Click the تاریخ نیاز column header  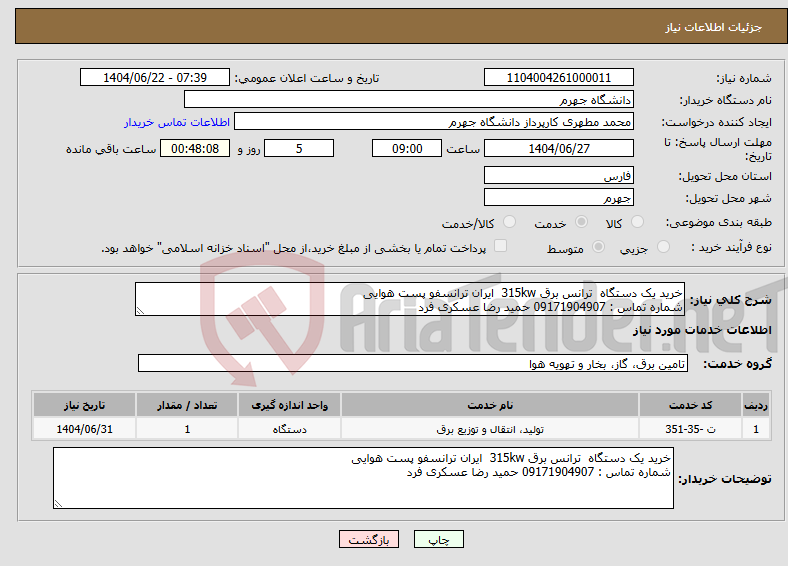coord(84,405)
